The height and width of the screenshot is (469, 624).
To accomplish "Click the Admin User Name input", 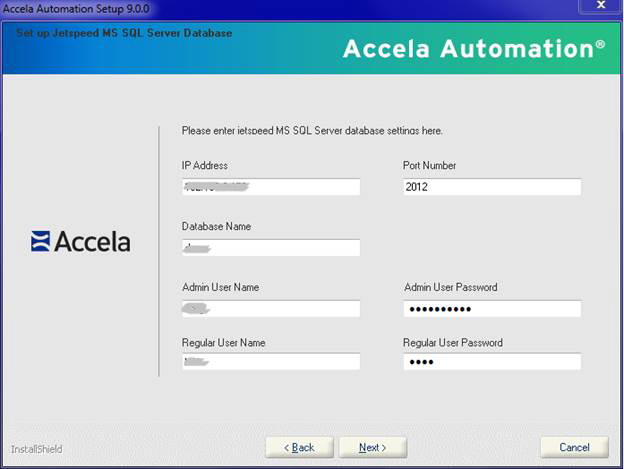I will coord(270,309).
